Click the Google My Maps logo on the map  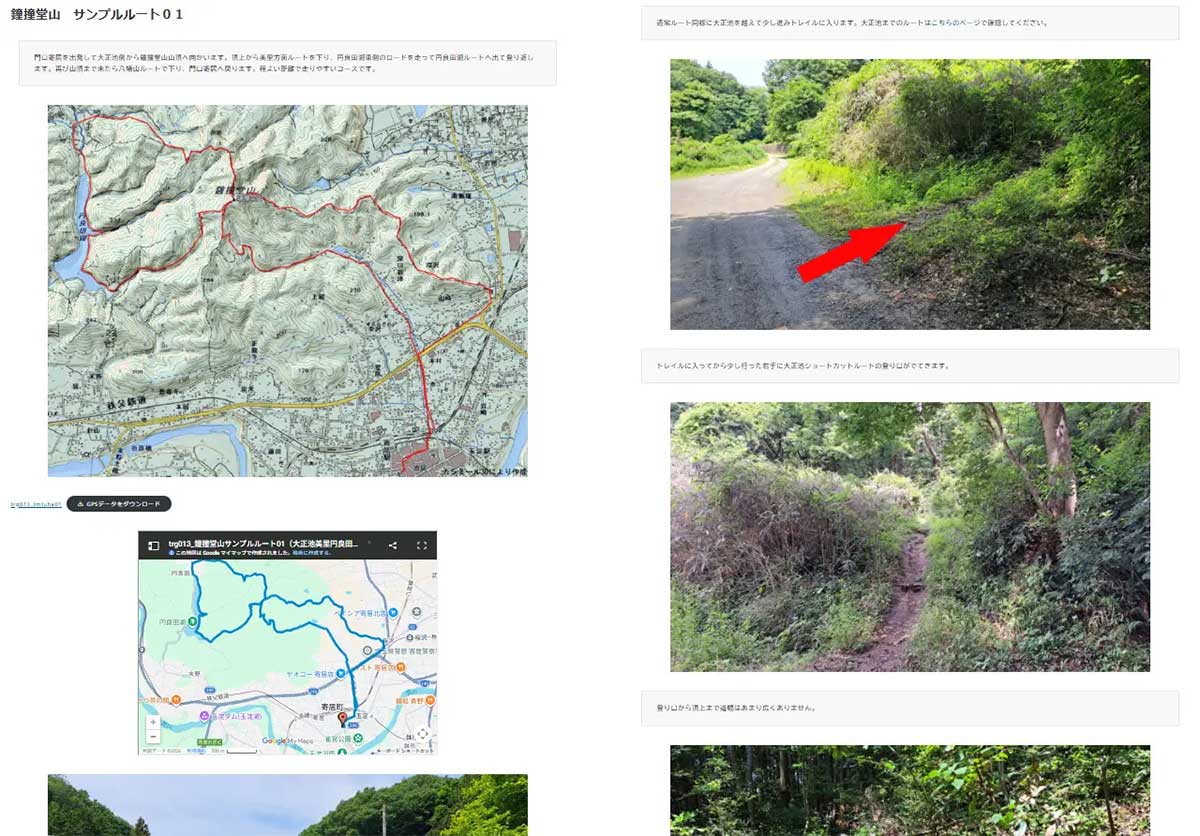tap(285, 741)
